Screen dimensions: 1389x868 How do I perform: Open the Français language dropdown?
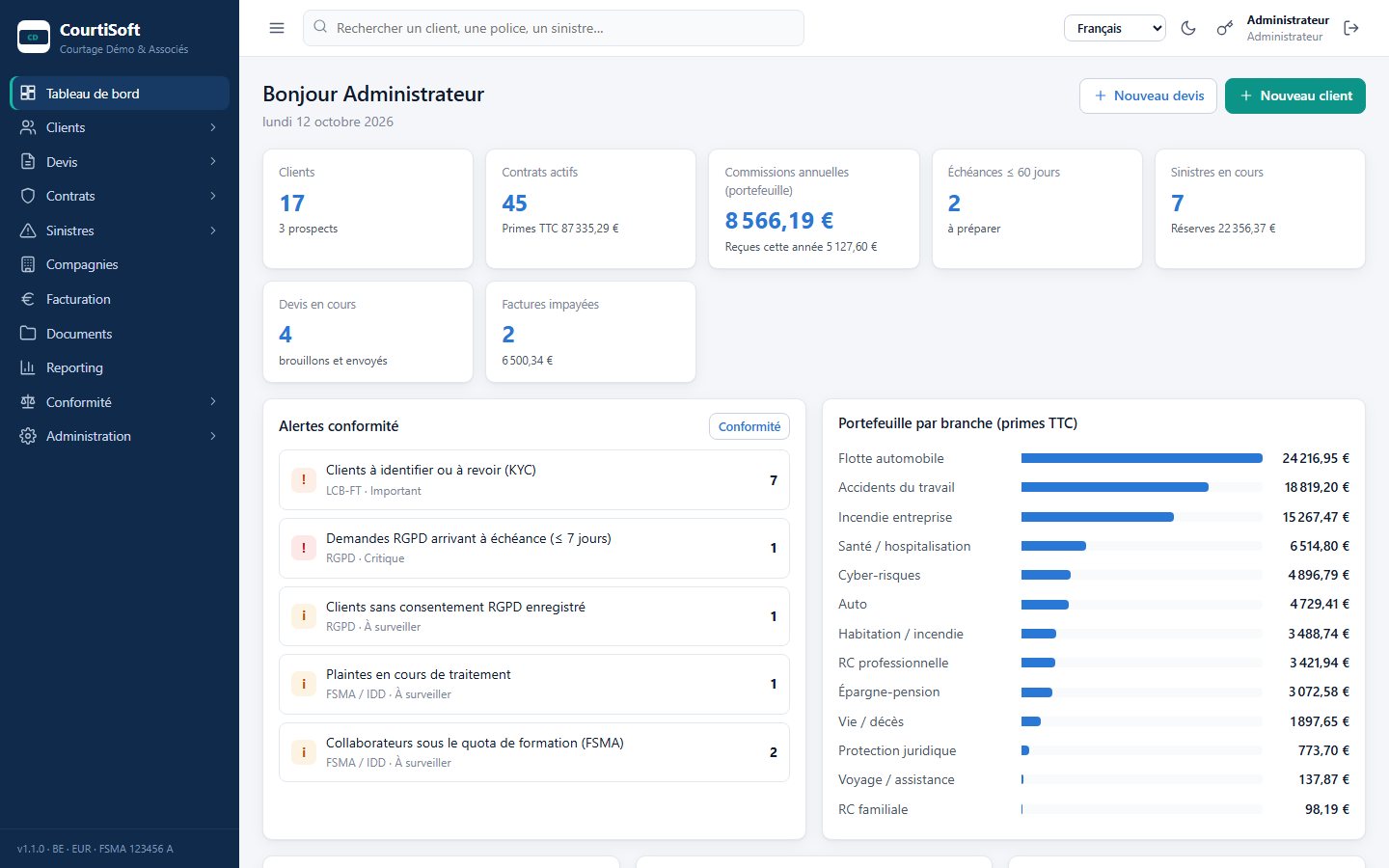[1115, 28]
